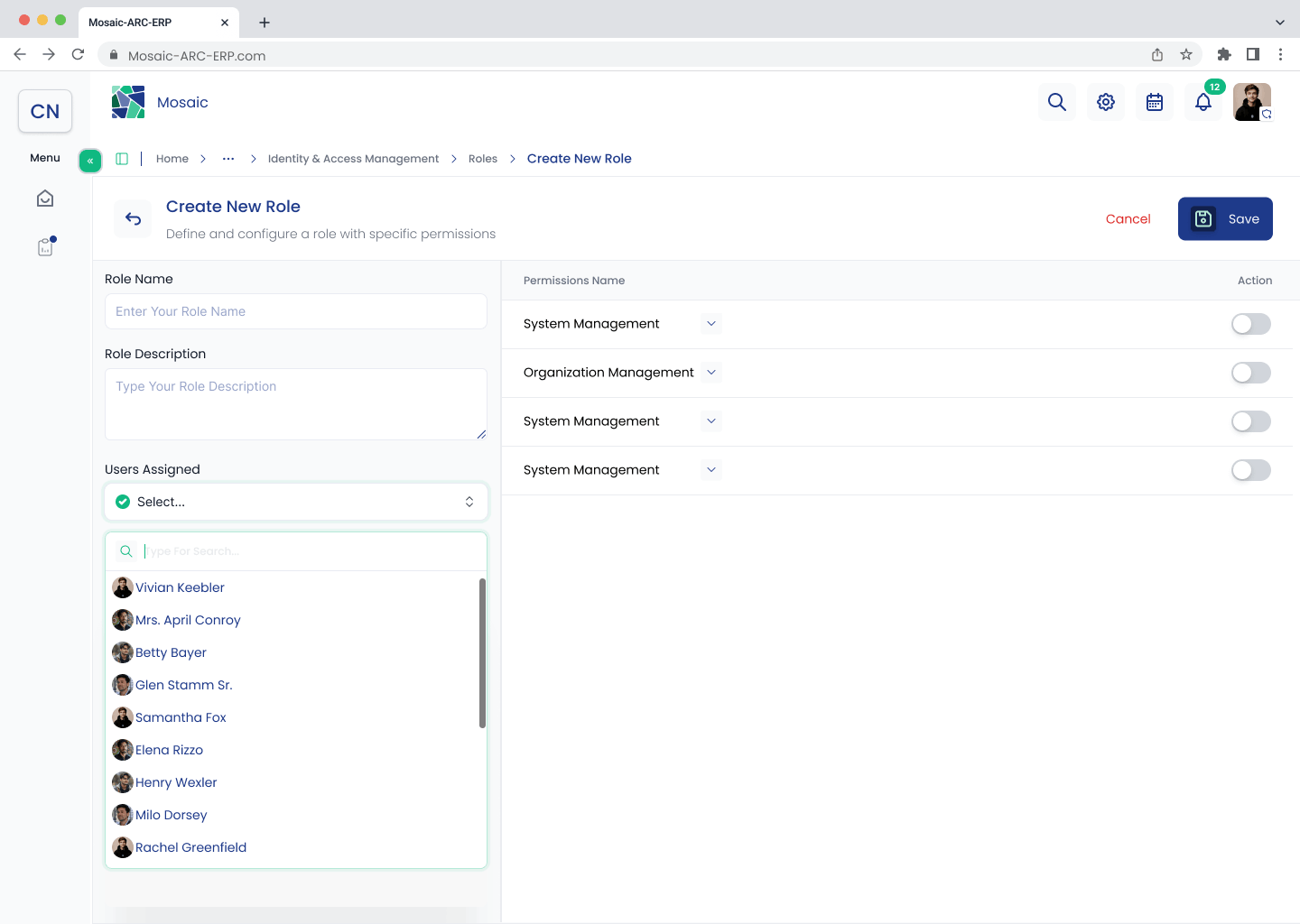Expand last System Management chevron
This screenshot has width=1300, height=924.
click(x=711, y=470)
